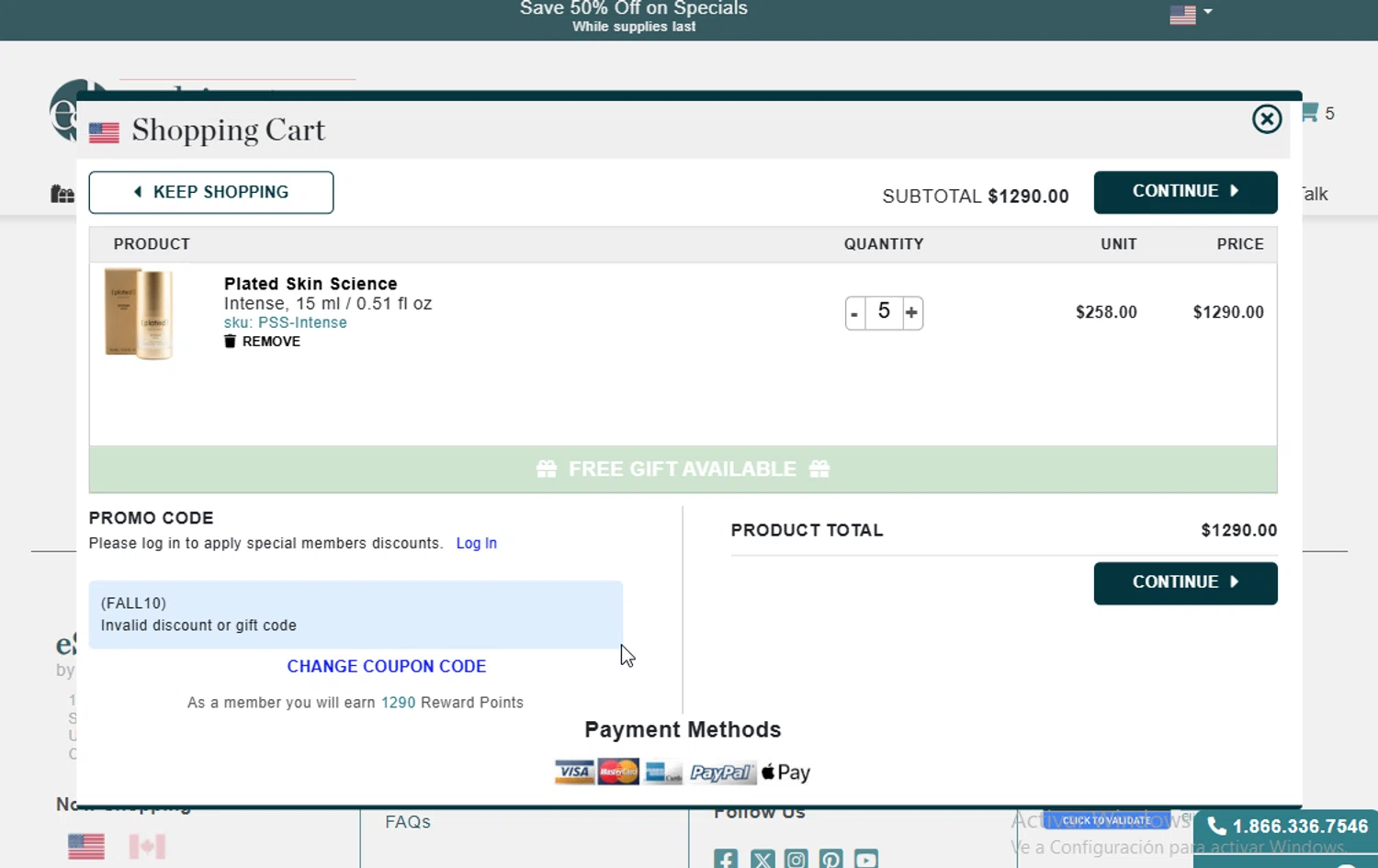Click the Apple Pay icon

tap(786, 772)
